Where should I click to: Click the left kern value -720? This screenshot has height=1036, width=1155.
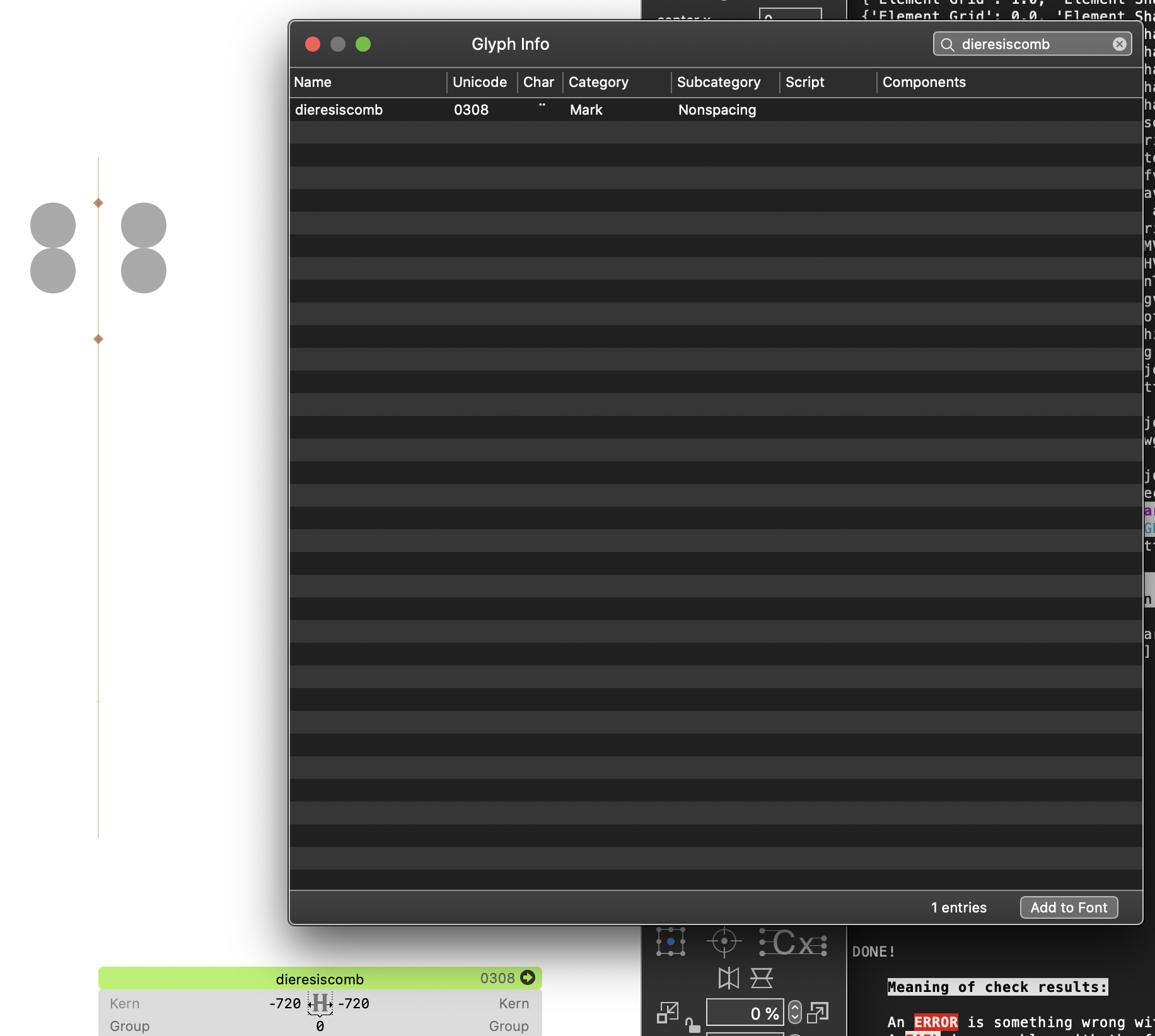(285, 1003)
